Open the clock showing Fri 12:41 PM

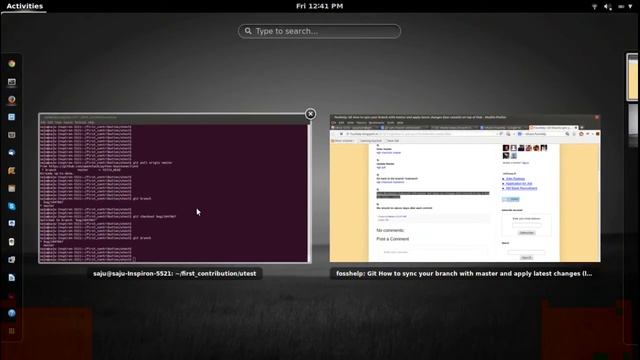click(x=320, y=6)
